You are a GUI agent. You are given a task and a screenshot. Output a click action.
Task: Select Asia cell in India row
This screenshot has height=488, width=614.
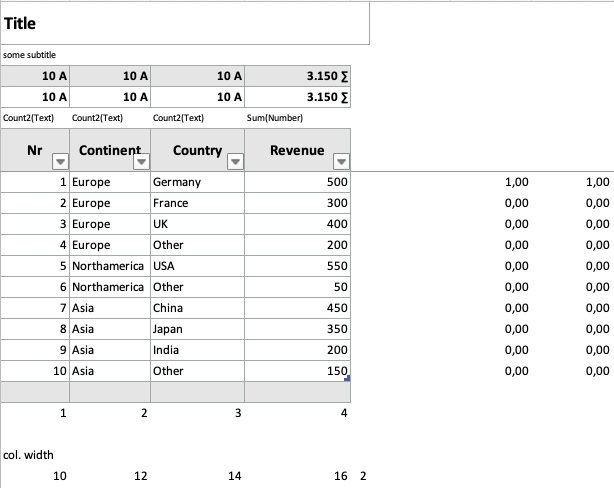tap(110, 350)
